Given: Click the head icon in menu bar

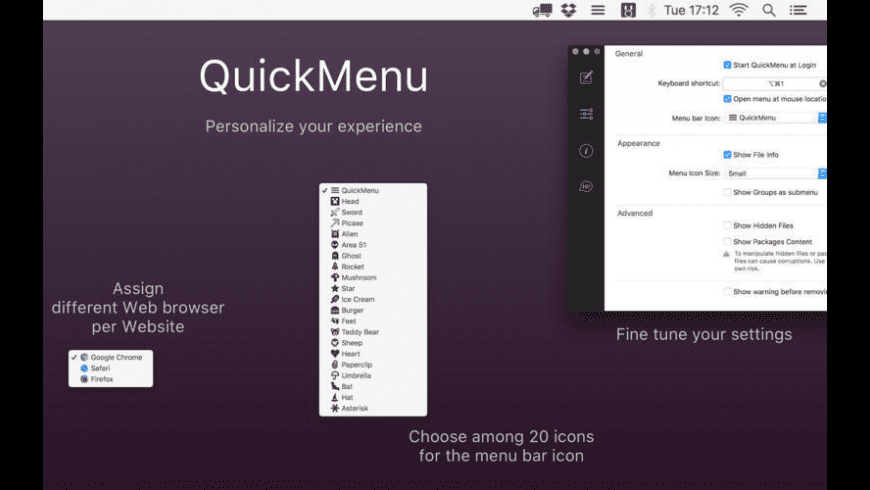Looking at the screenshot, I should point(628,10).
